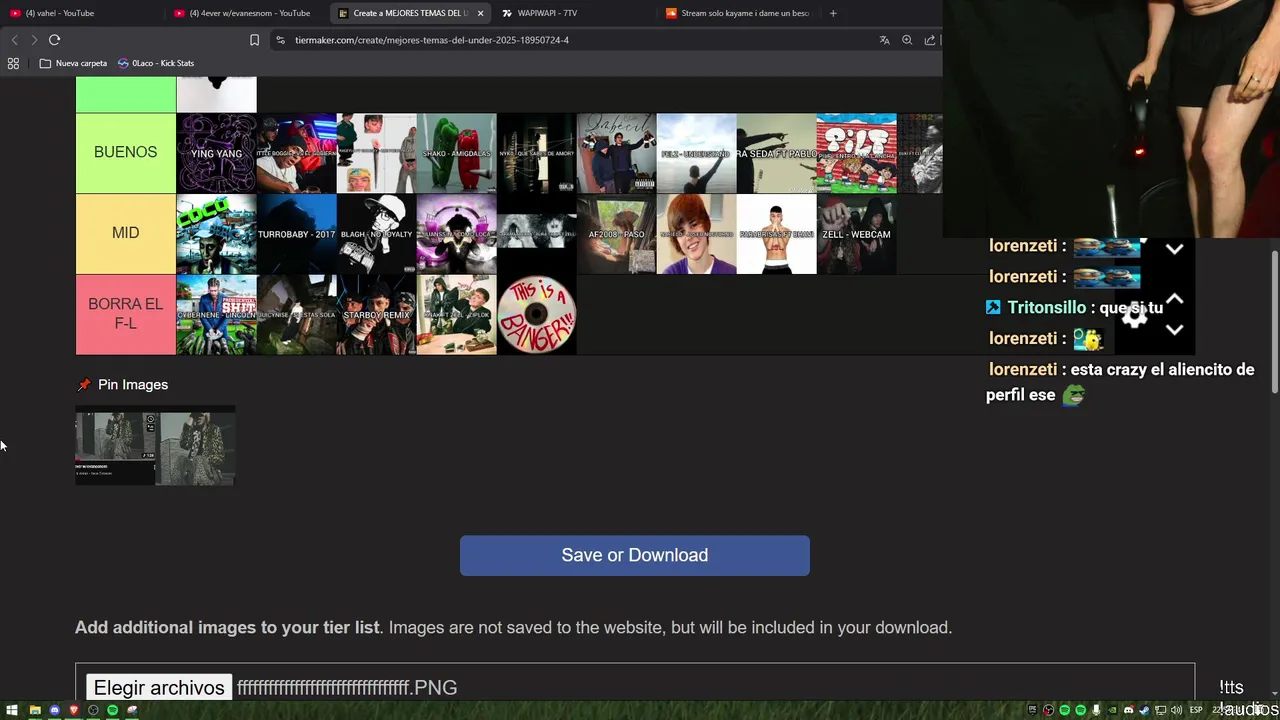
Task: Click the BORRA EL F-L tier label
Action: (x=125, y=314)
